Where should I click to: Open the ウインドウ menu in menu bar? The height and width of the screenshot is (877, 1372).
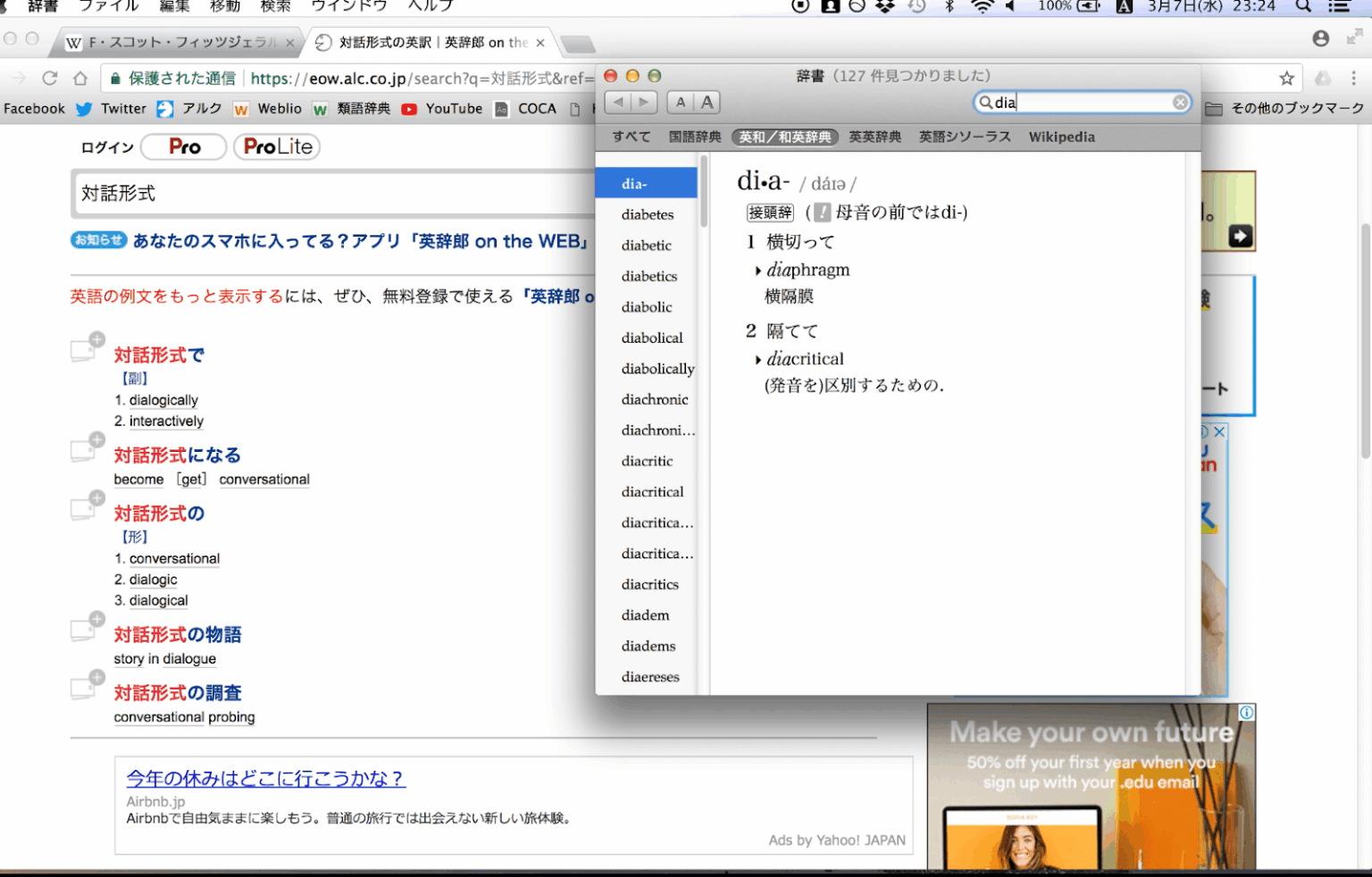[x=347, y=7]
